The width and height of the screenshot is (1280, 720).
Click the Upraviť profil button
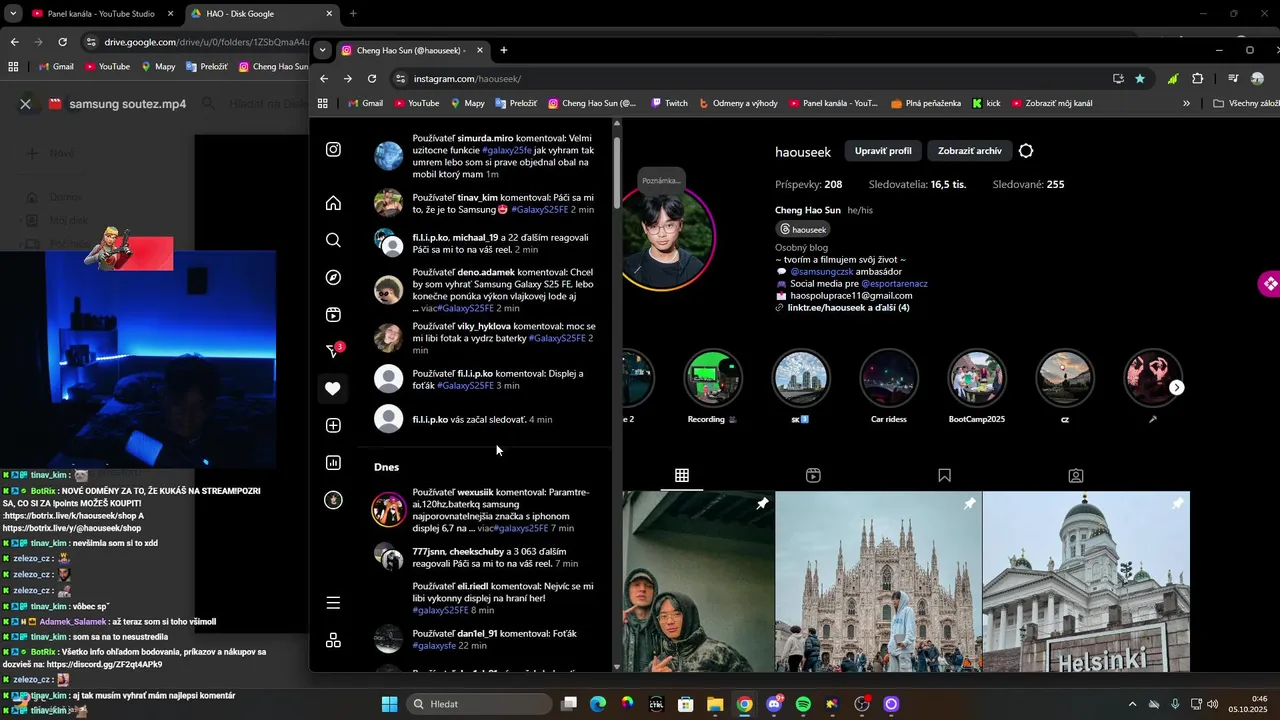[883, 151]
